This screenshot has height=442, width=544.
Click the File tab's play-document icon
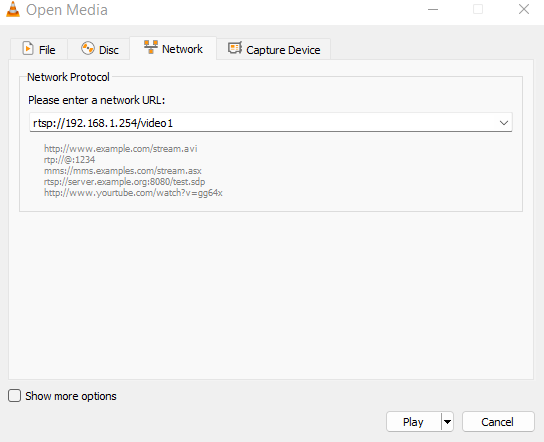[28, 48]
